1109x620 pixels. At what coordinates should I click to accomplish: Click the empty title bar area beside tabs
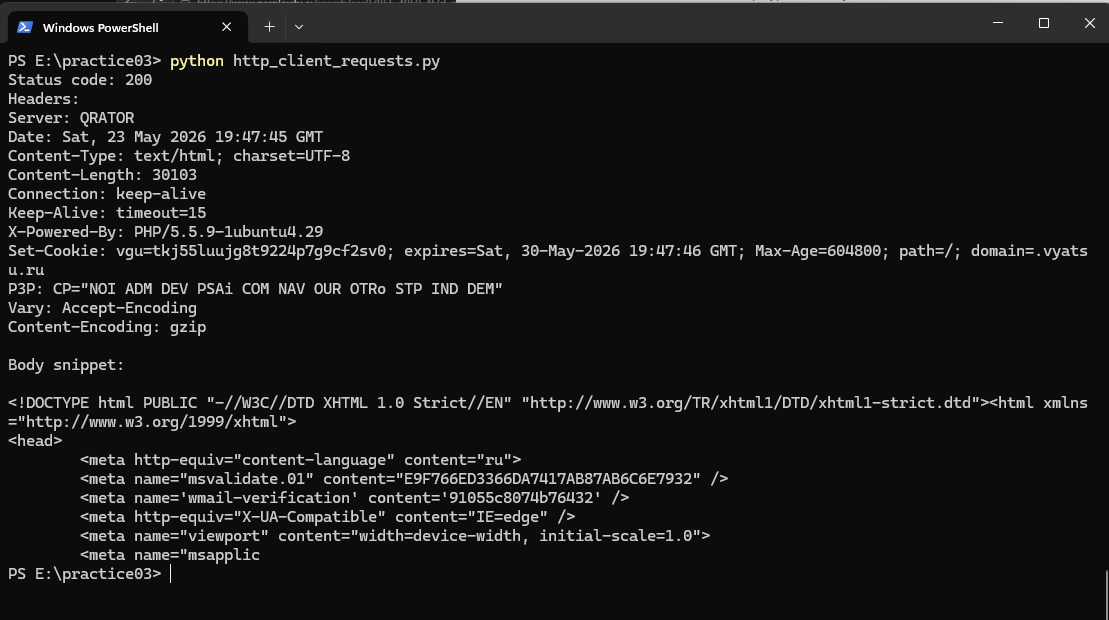[x=637, y=23]
